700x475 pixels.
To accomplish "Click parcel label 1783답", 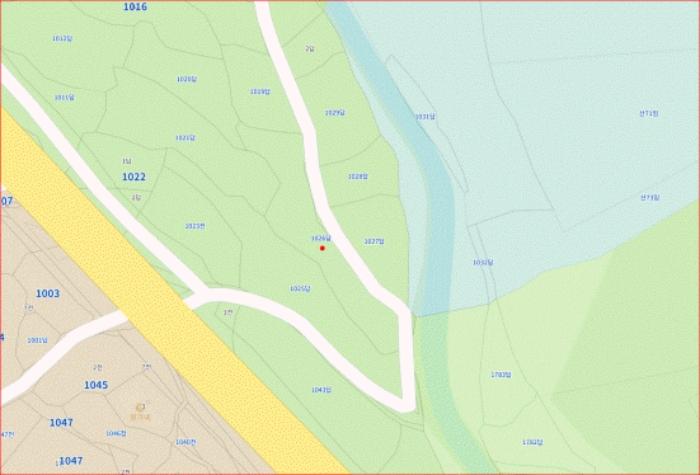I will click(x=501, y=375).
